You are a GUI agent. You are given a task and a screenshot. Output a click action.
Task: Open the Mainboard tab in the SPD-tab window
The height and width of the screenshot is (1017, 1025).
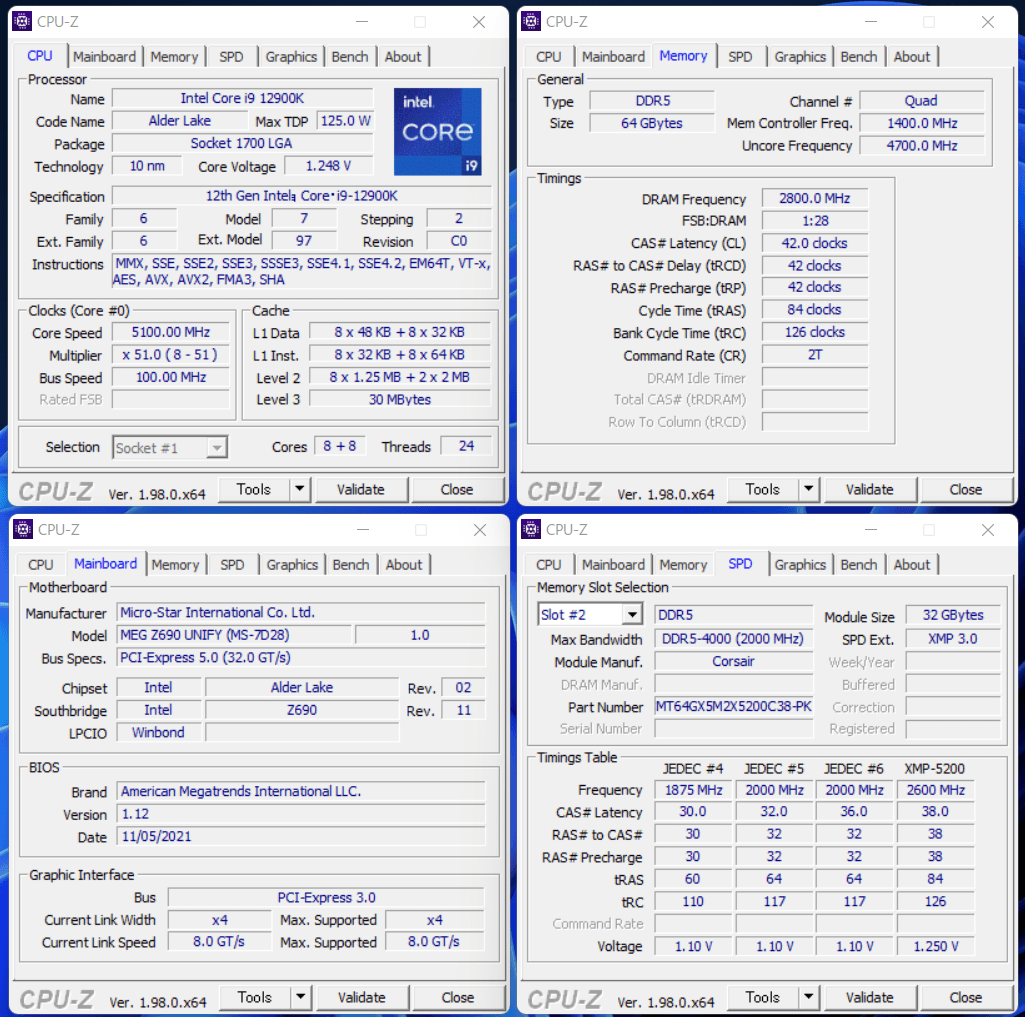click(x=613, y=564)
